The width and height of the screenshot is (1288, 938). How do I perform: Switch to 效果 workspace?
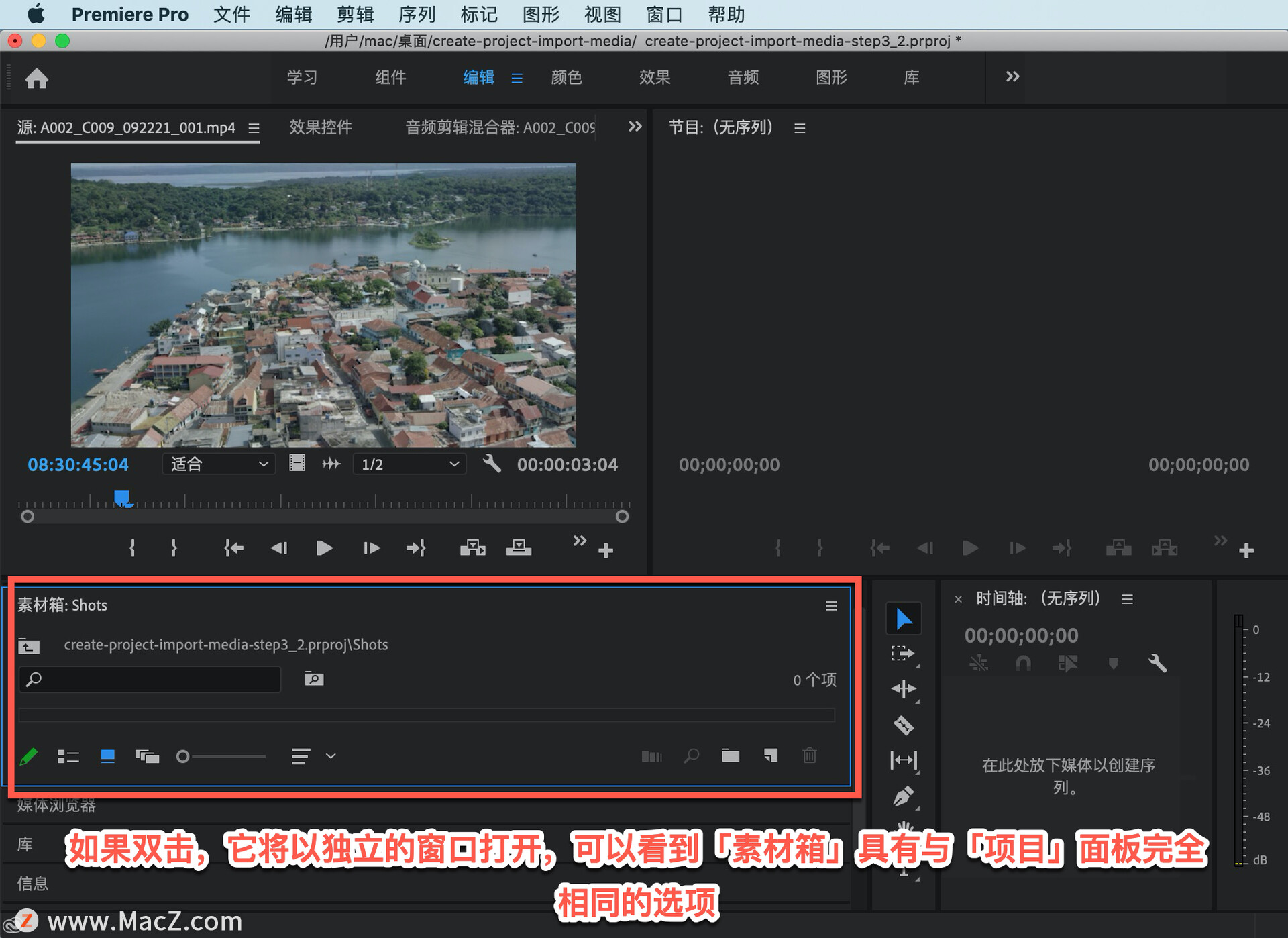tap(655, 77)
